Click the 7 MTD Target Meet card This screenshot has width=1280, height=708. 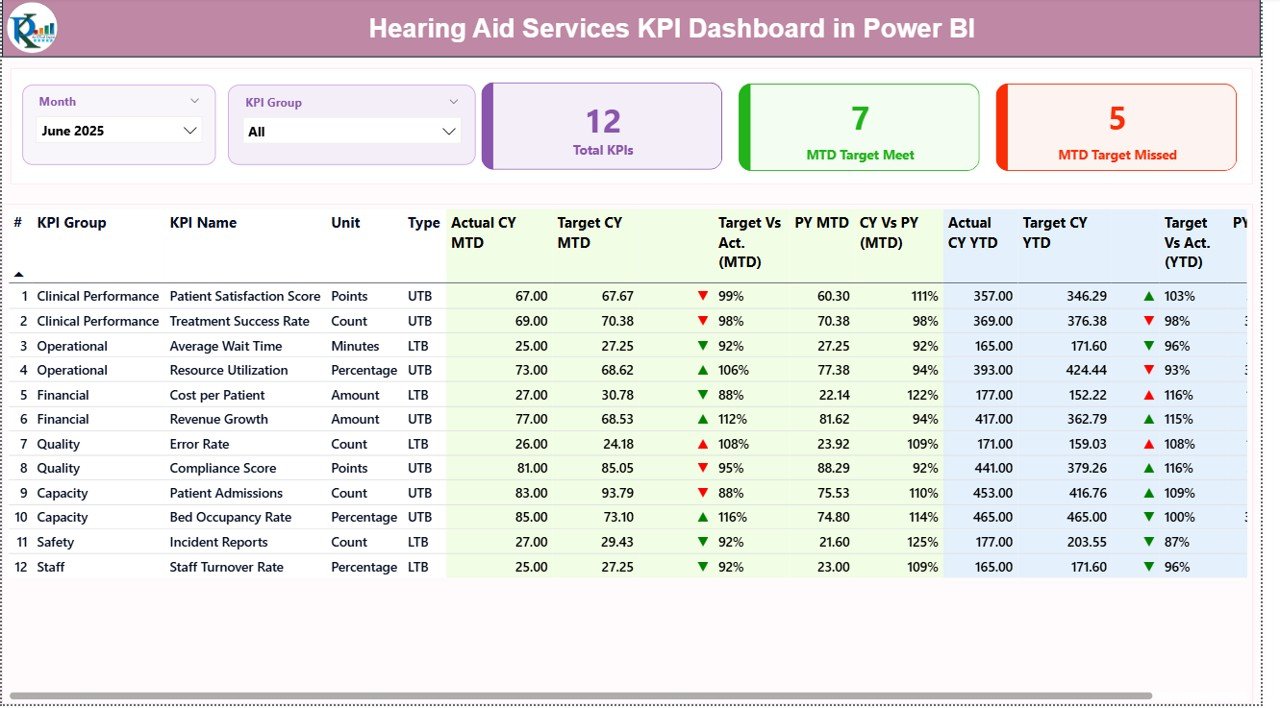pos(858,127)
